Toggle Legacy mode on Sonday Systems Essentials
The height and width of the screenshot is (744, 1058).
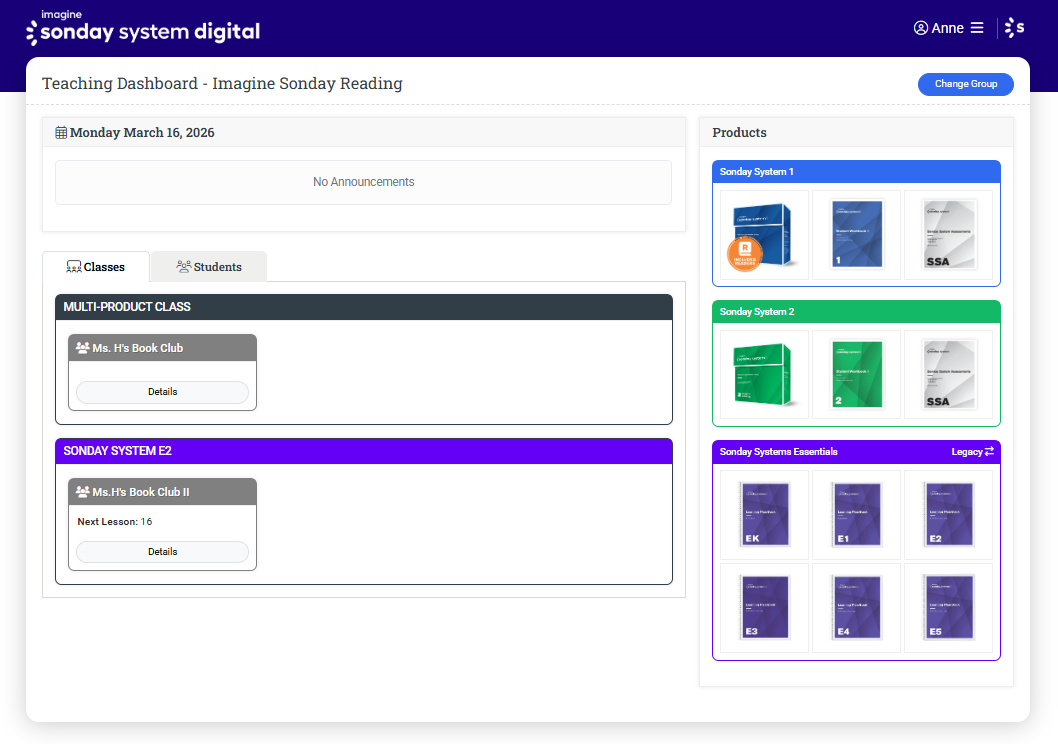[971, 451]
